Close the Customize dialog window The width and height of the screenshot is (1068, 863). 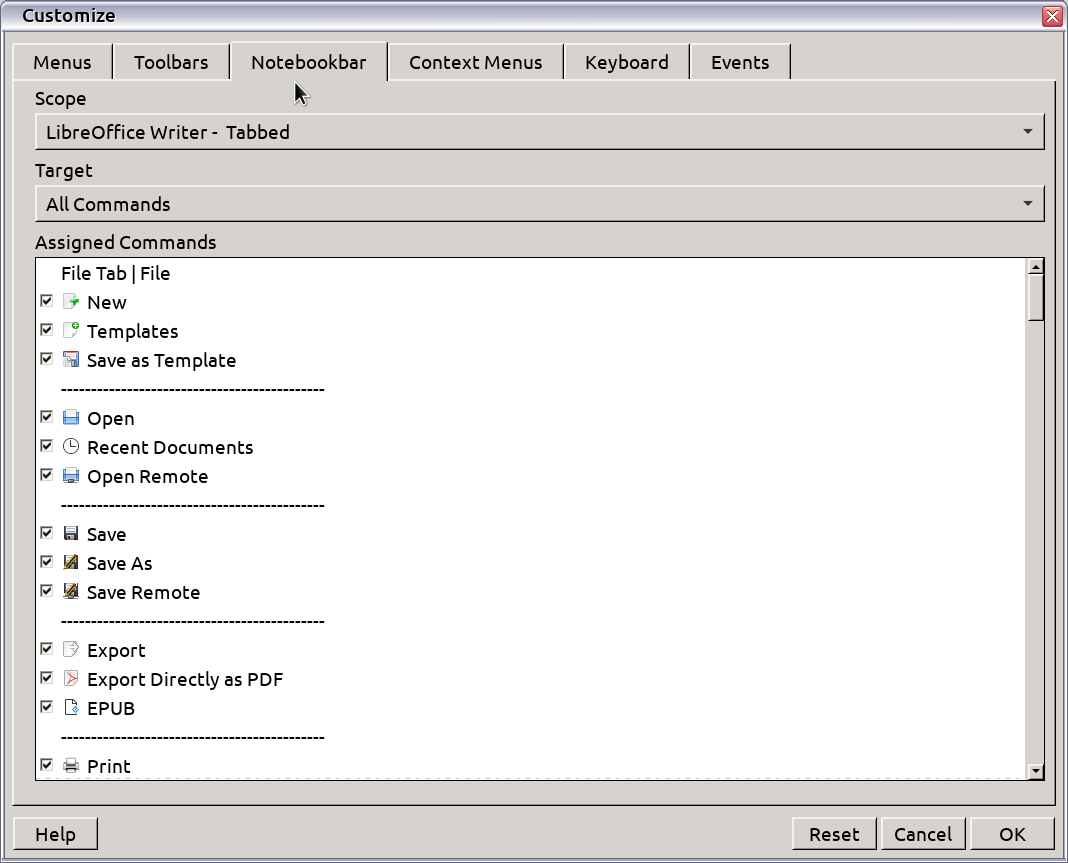click(x=1052, y=16)
